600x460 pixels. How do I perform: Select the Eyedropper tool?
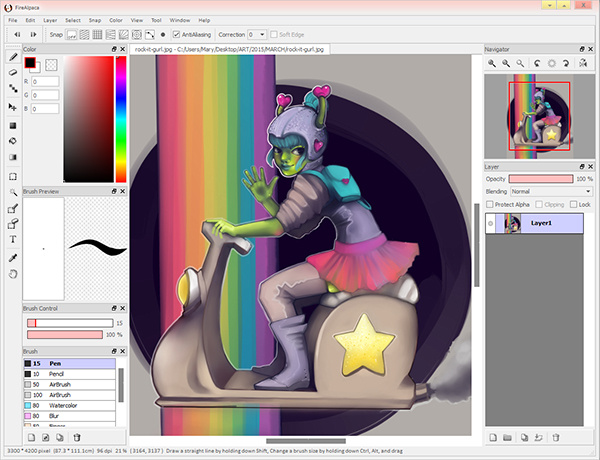click(13, 258)
